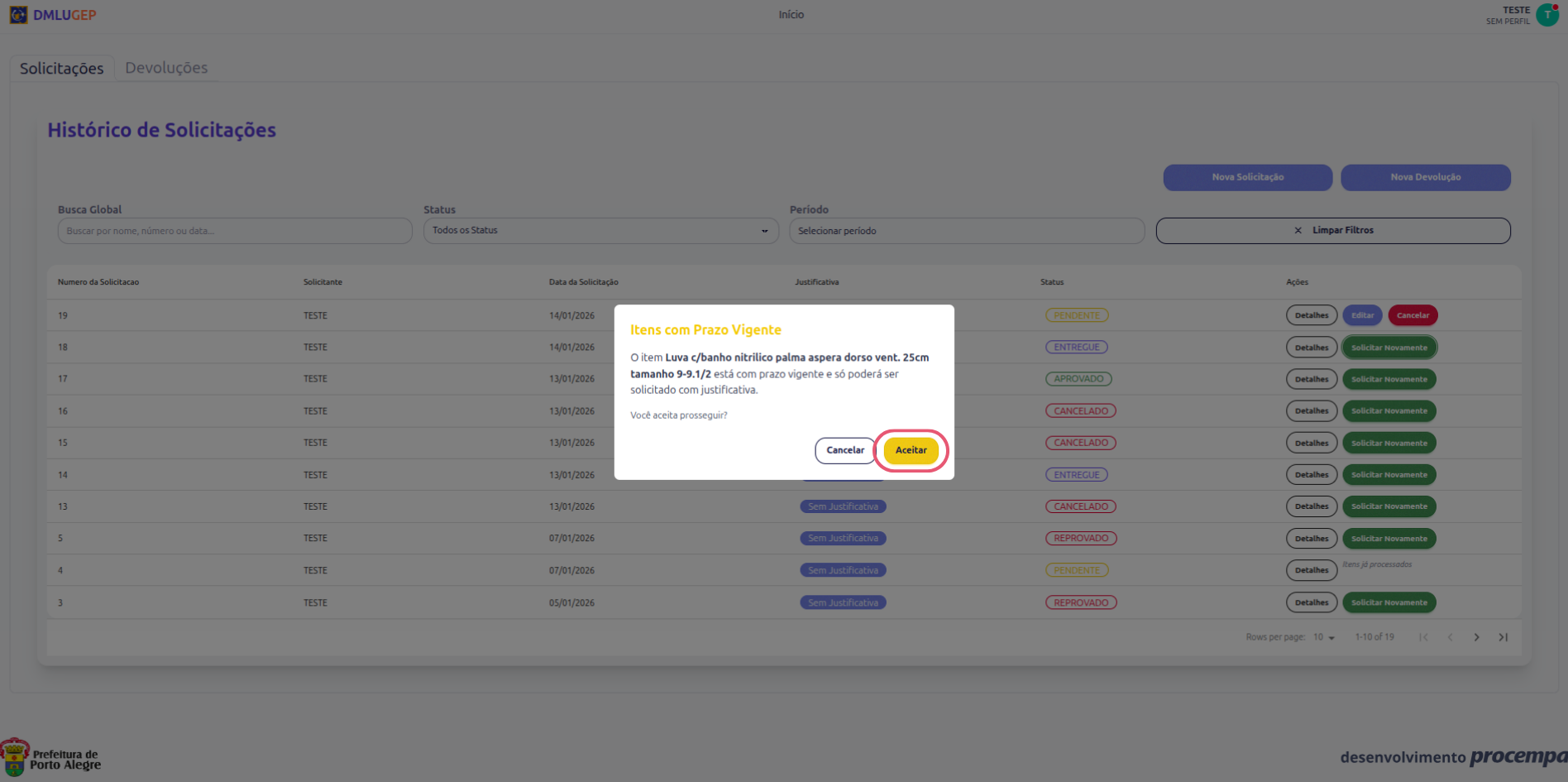1568x782 pixels.
Task: Expand the Todos os Status dropdown
Action: tap(600, 231)
